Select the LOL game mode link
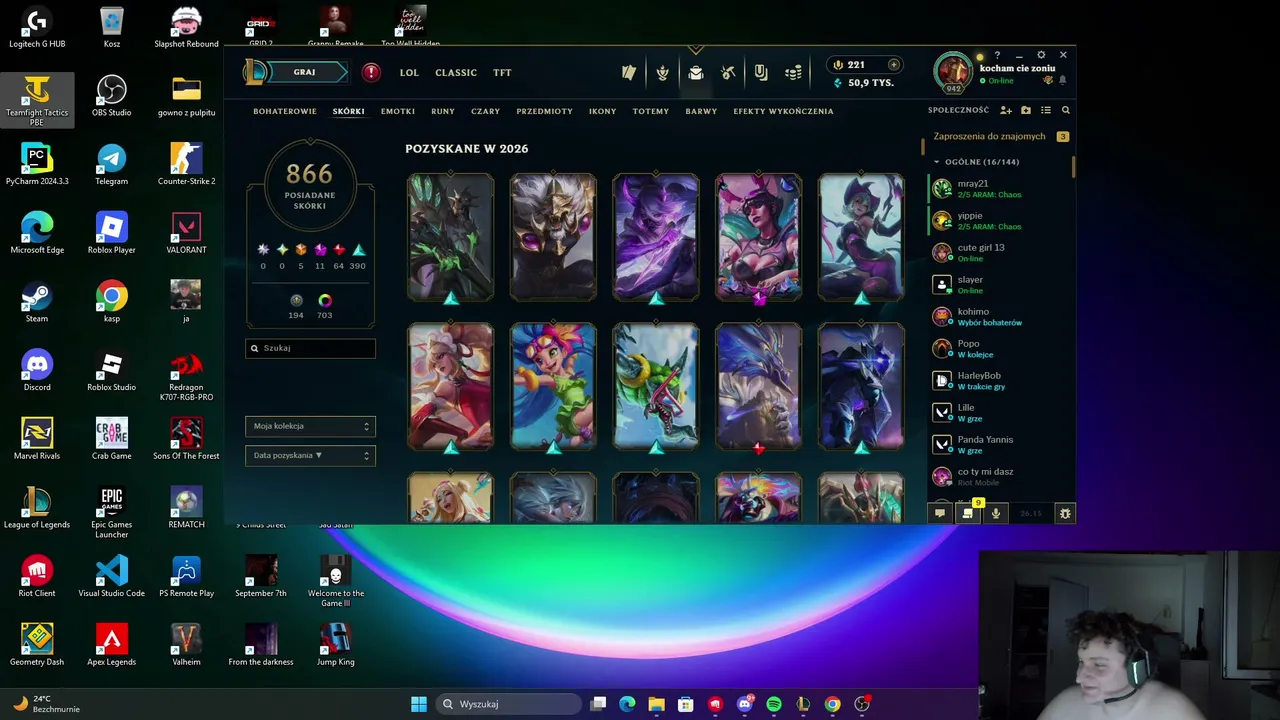The width and height of the screenshot is (1280, 720). (x=409, y=72)
